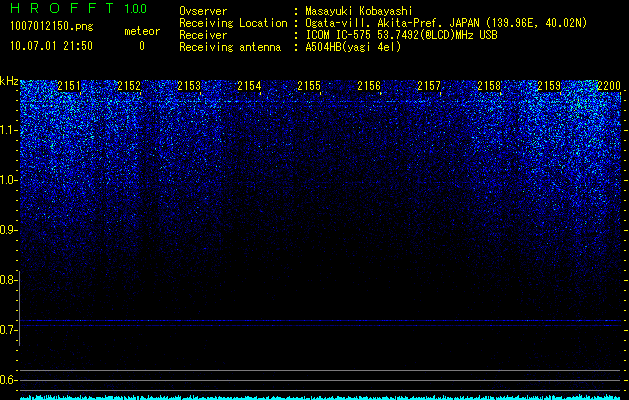The image size is (629, 400).
Task: Click the 1.1 kHz axis label
Action: [7, 130]
